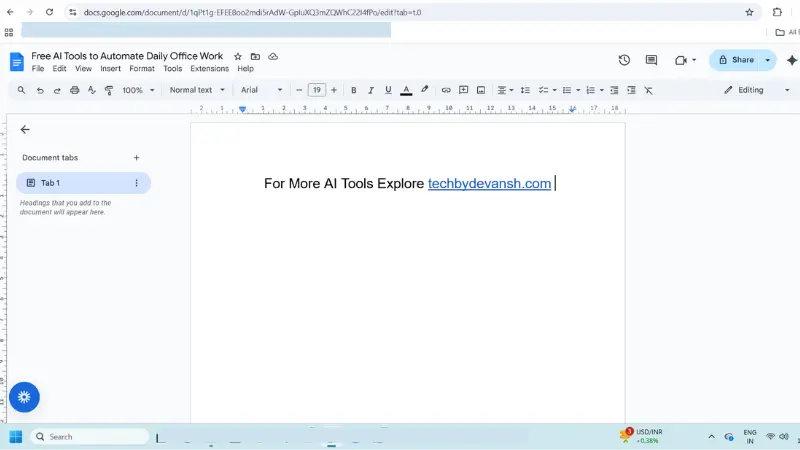Expand the numbered list options arrow

[602, 90]
